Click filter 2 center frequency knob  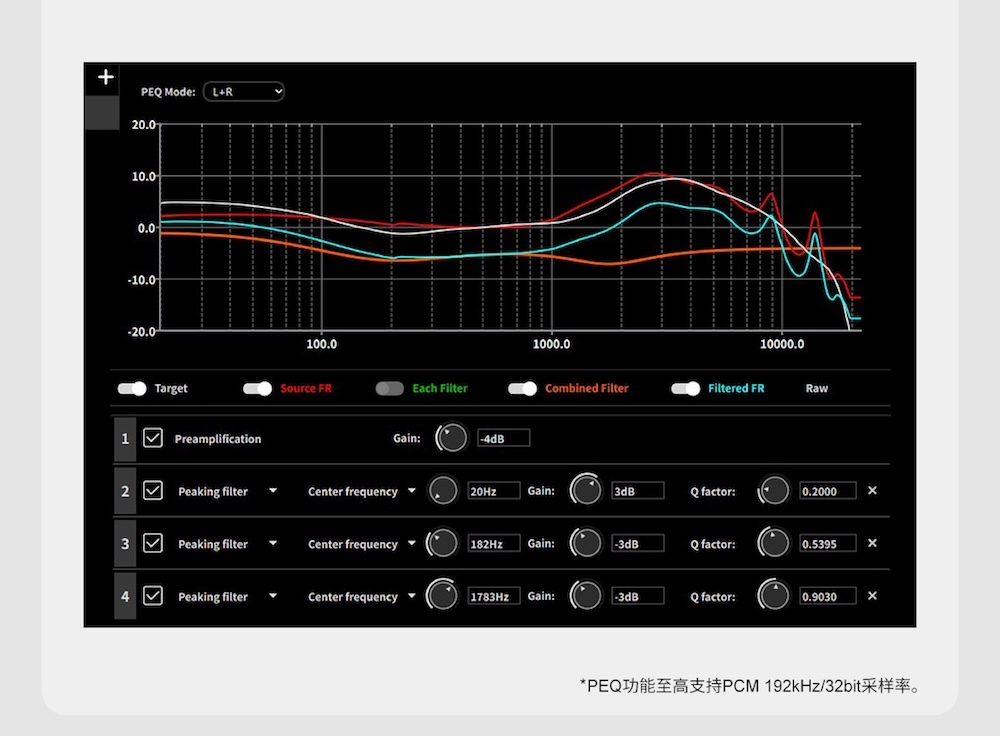[442, 491]
